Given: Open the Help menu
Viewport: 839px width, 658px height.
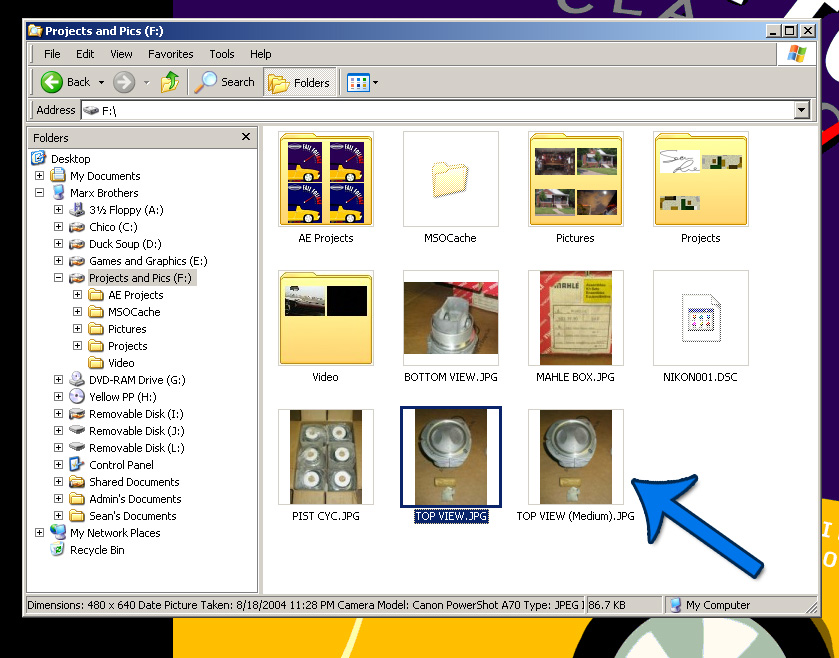Looking at the screenshot, I should tap(261, 54).
